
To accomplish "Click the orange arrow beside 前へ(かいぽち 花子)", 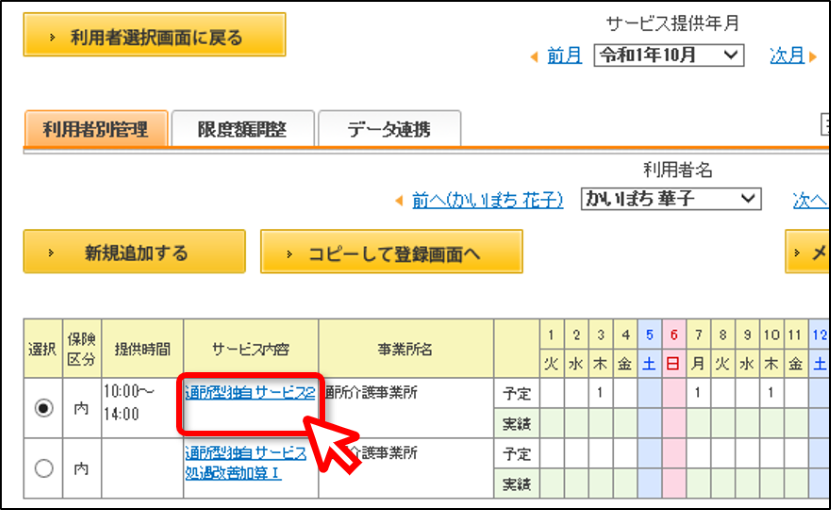I will click(399, 201).
